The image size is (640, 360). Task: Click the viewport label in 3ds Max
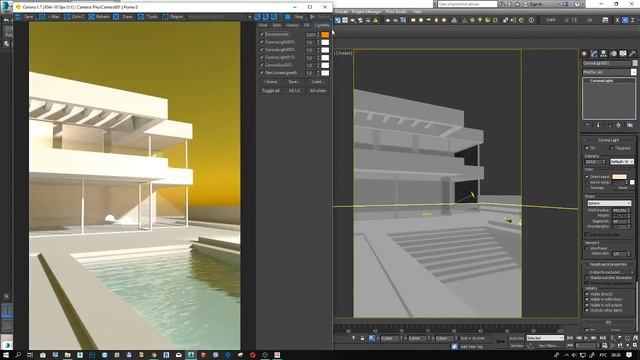click(x=344, y=53)
